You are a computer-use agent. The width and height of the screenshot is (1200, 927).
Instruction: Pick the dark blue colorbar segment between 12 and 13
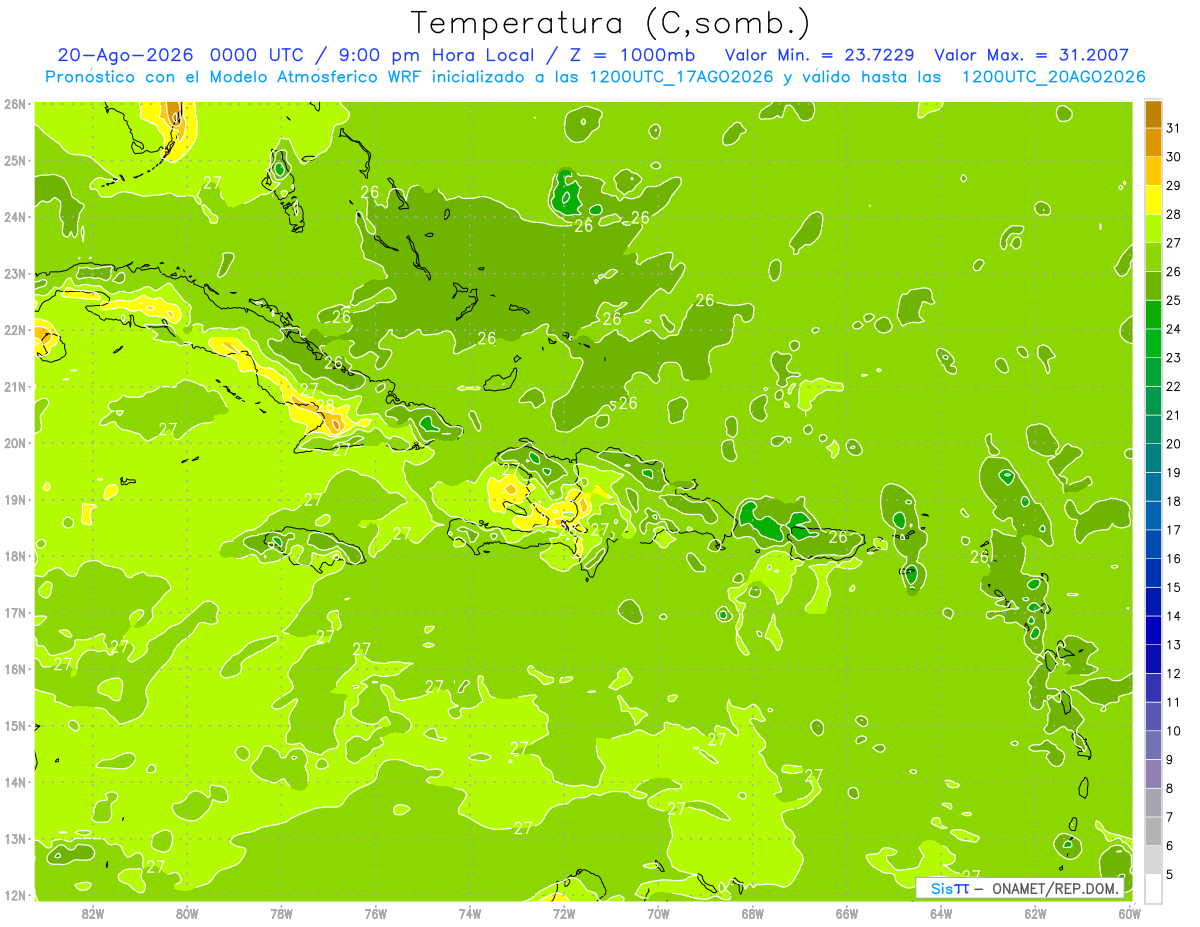click(1153, 659)
